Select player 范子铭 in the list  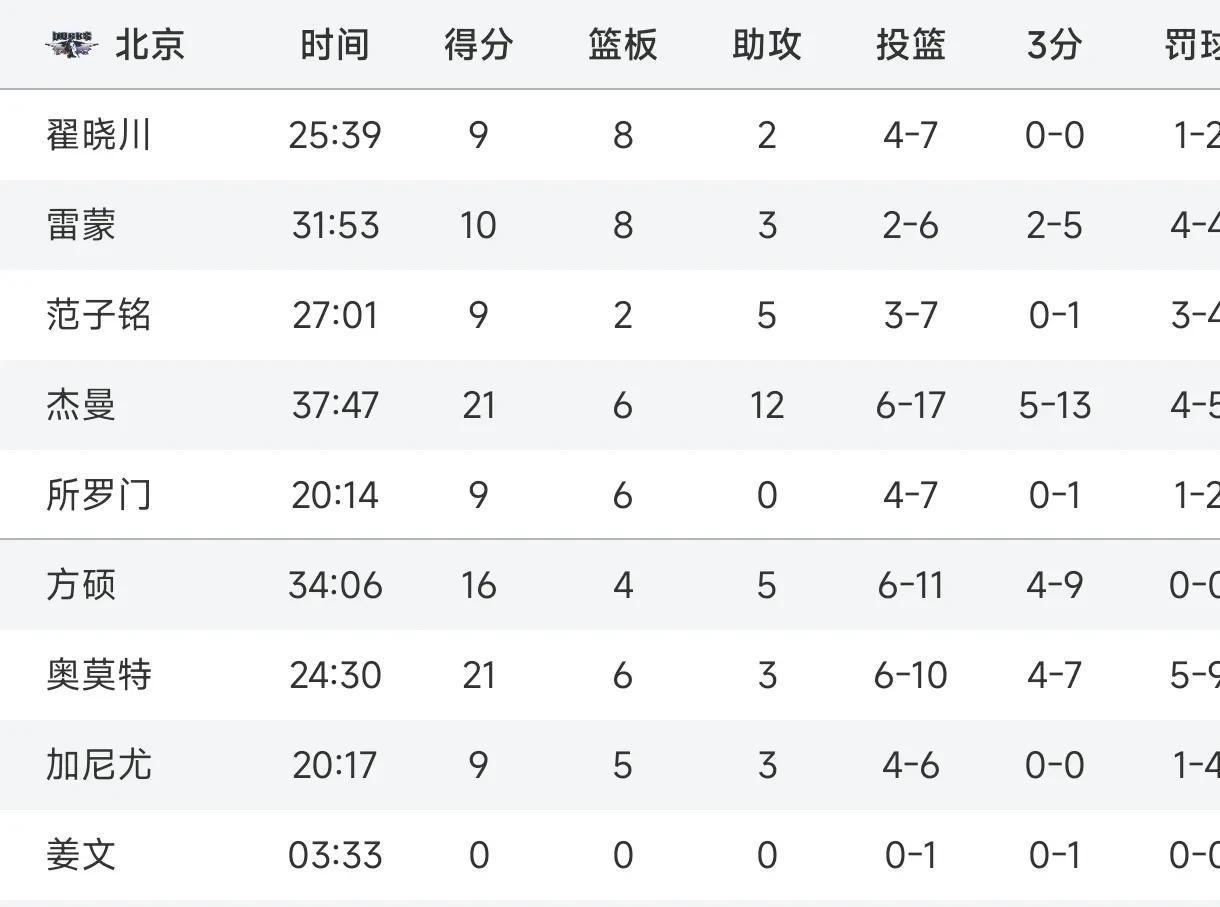pos(98,315)
